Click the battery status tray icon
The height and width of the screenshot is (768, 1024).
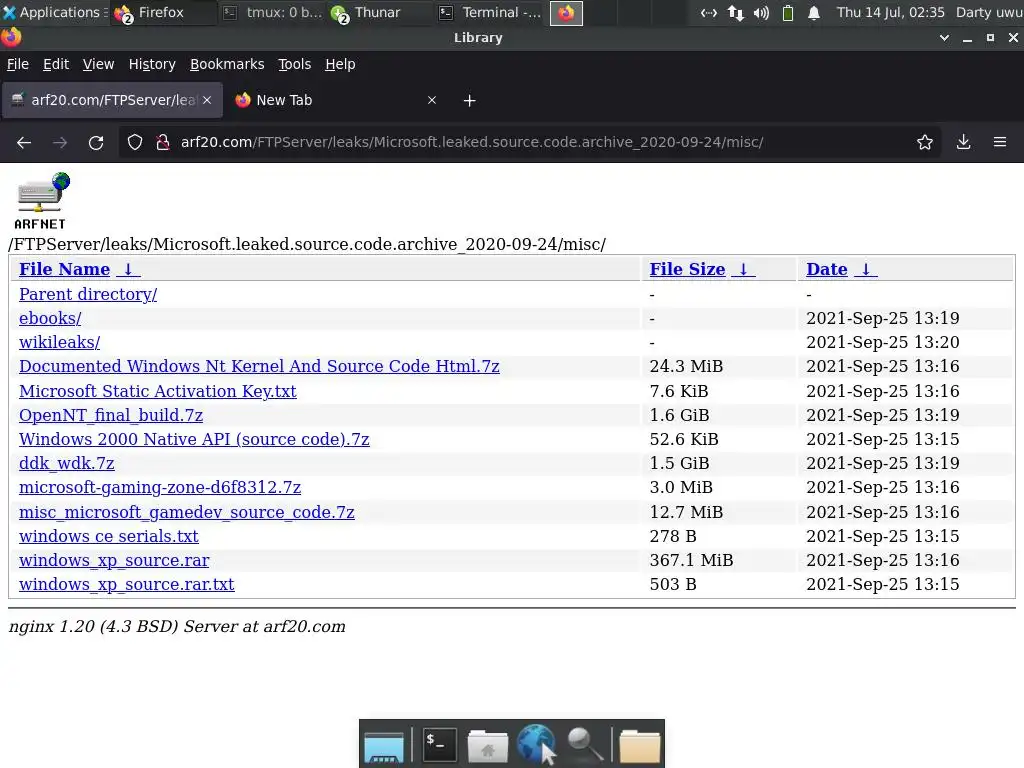pos(788,12)
